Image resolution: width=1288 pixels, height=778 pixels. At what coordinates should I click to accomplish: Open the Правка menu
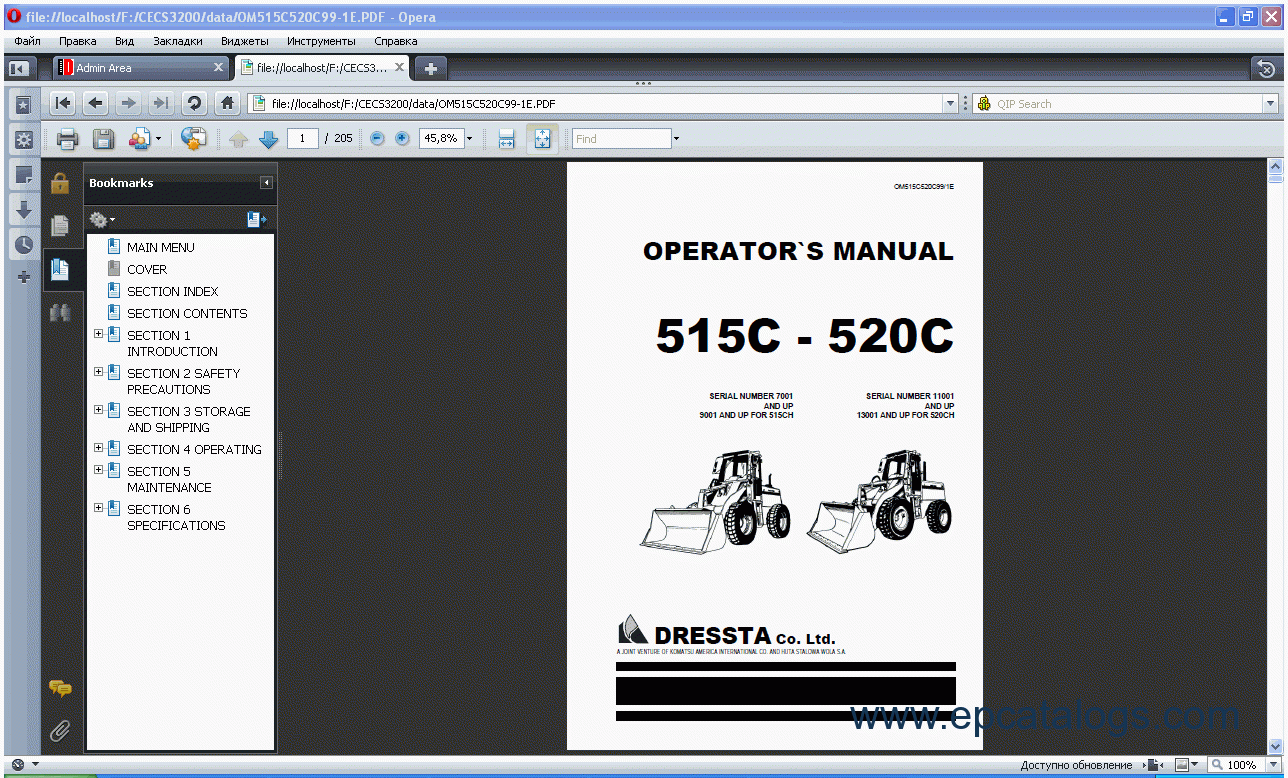pyautogui.click(x=77, y=41)
